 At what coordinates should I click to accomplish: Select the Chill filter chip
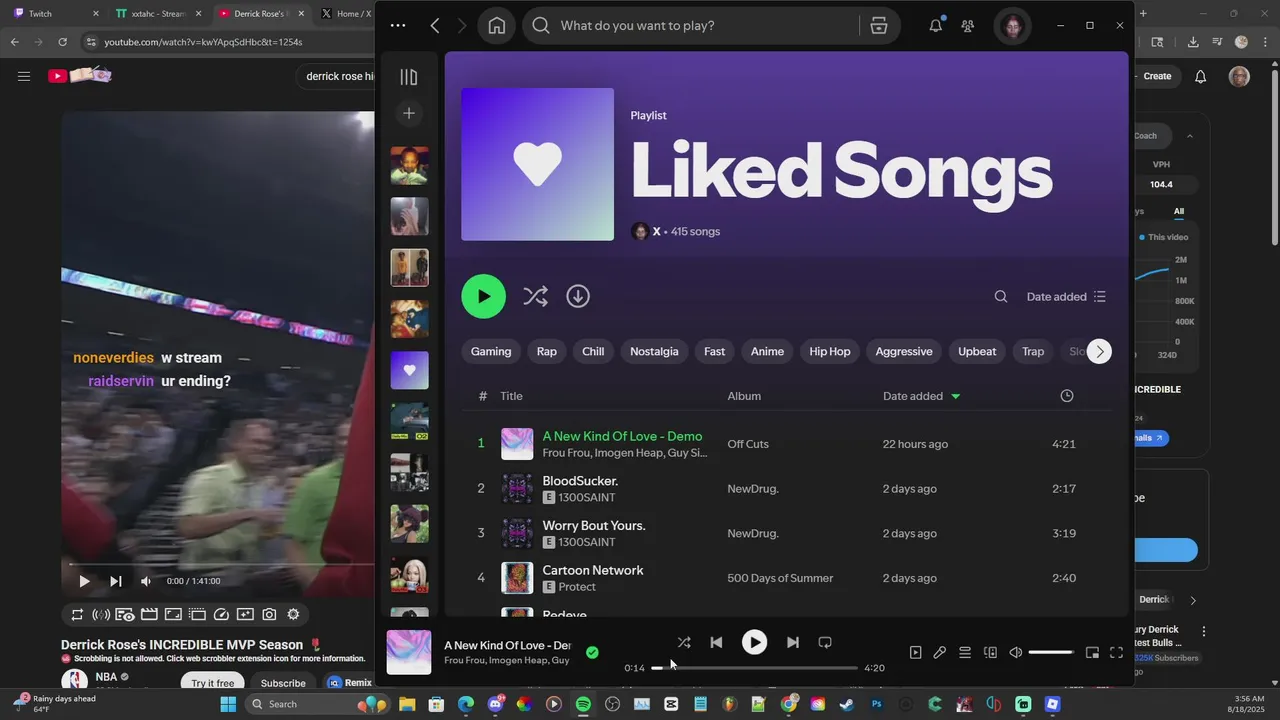pos(593,351)
